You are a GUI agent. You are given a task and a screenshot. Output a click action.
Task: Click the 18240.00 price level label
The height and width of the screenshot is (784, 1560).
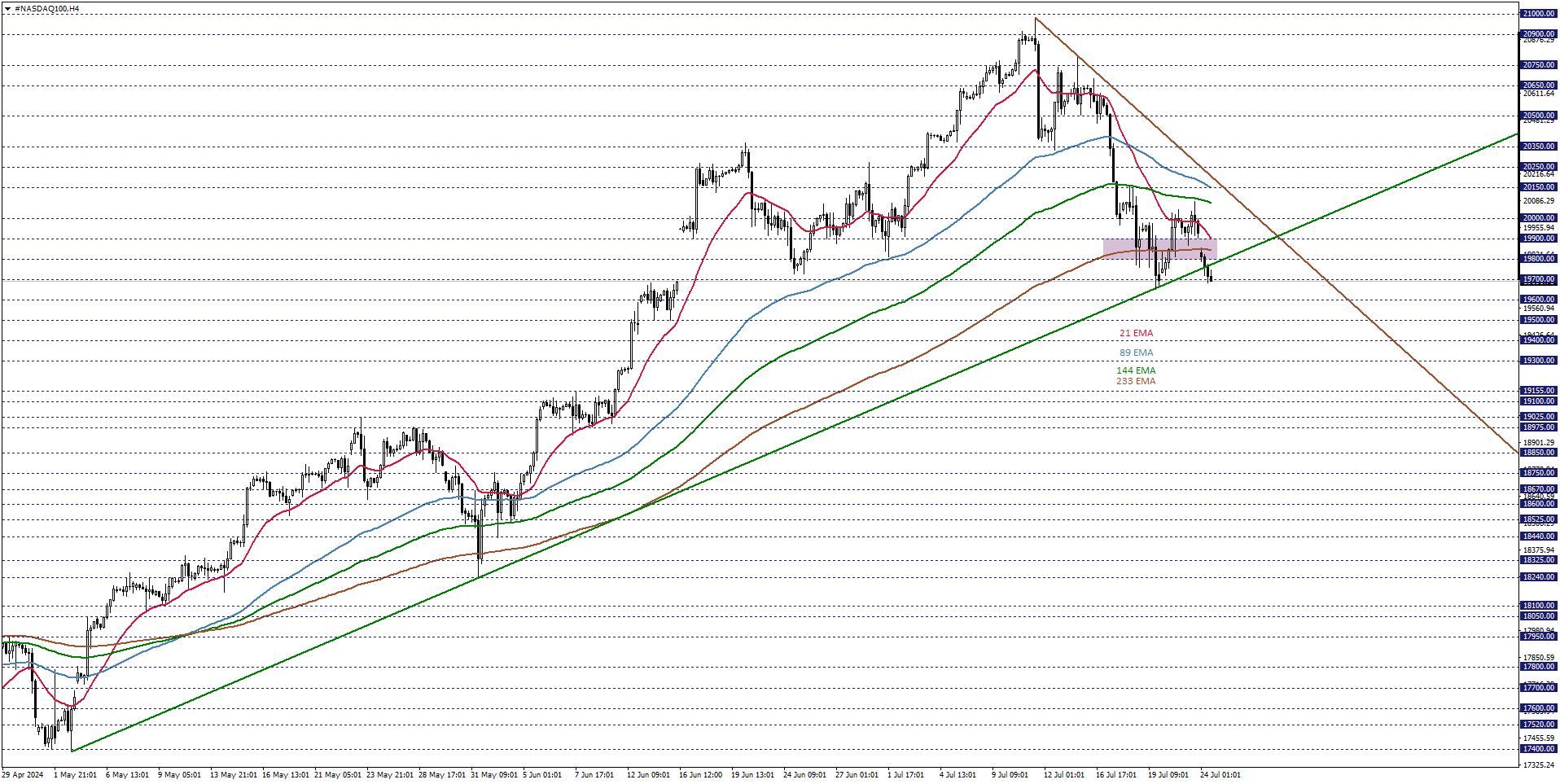(1538, 577)
